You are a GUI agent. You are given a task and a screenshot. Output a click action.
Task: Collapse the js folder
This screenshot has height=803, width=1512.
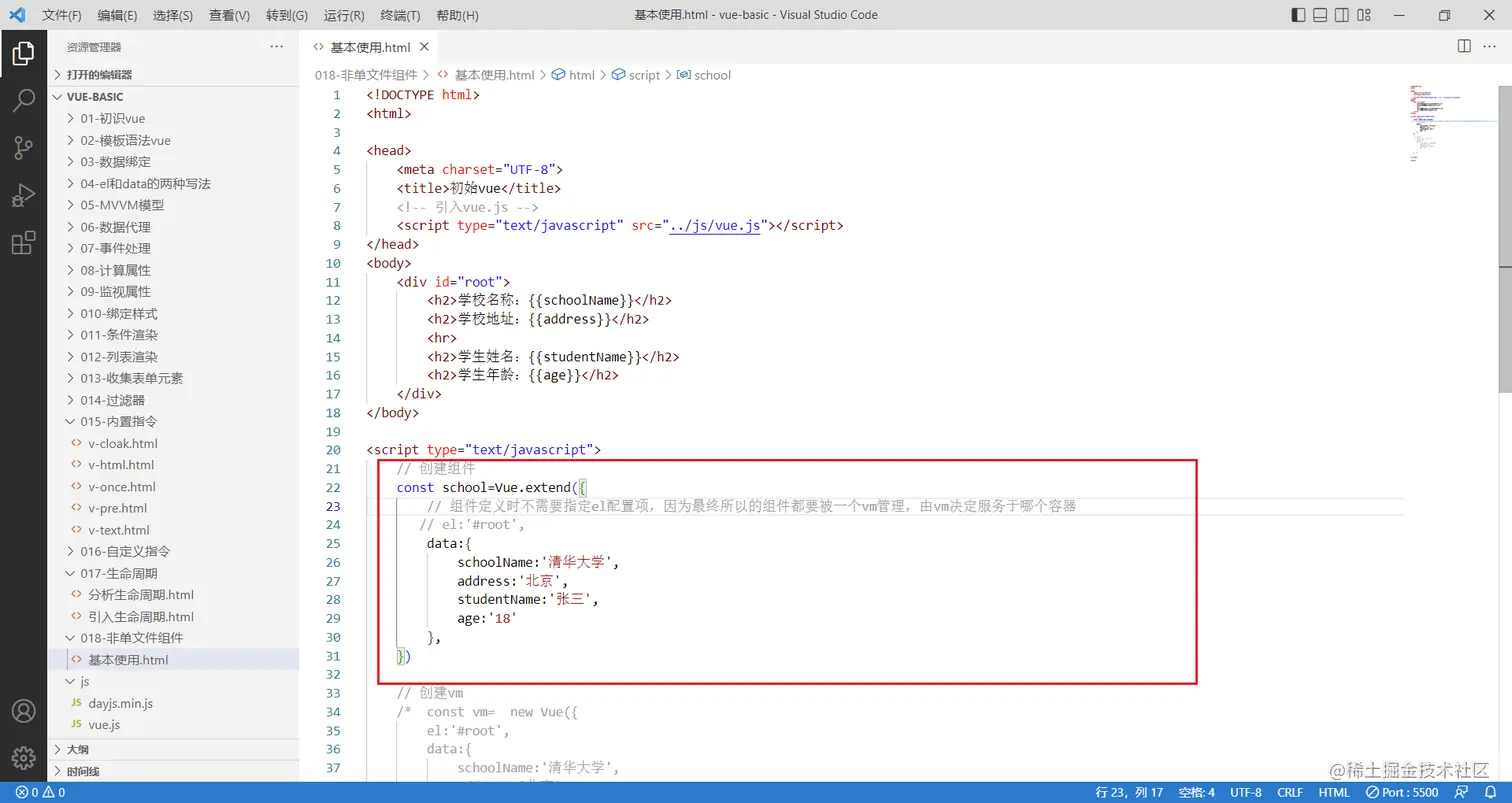pos(173,681)
